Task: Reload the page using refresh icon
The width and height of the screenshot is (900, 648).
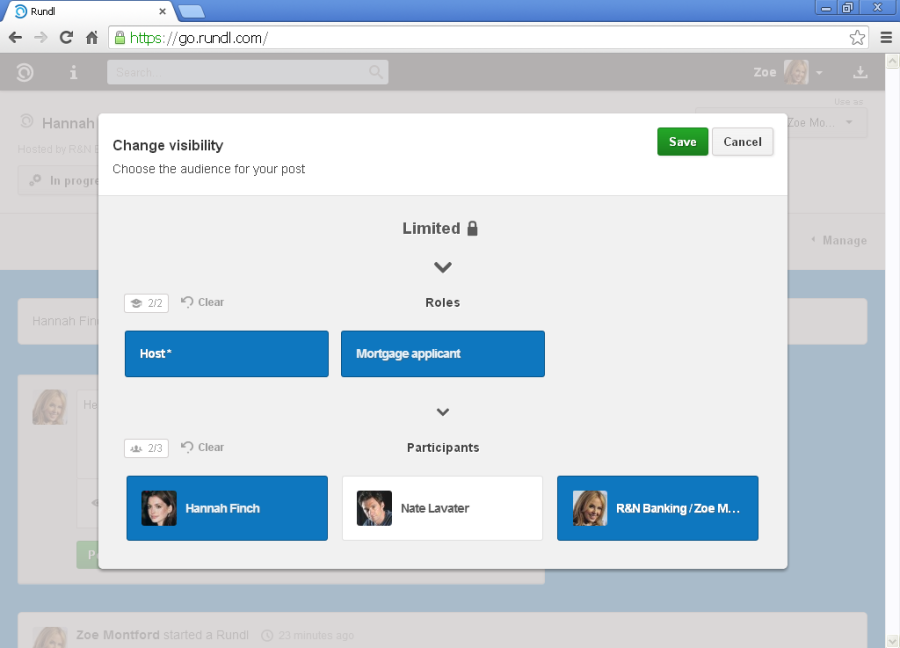Action: 66,38
